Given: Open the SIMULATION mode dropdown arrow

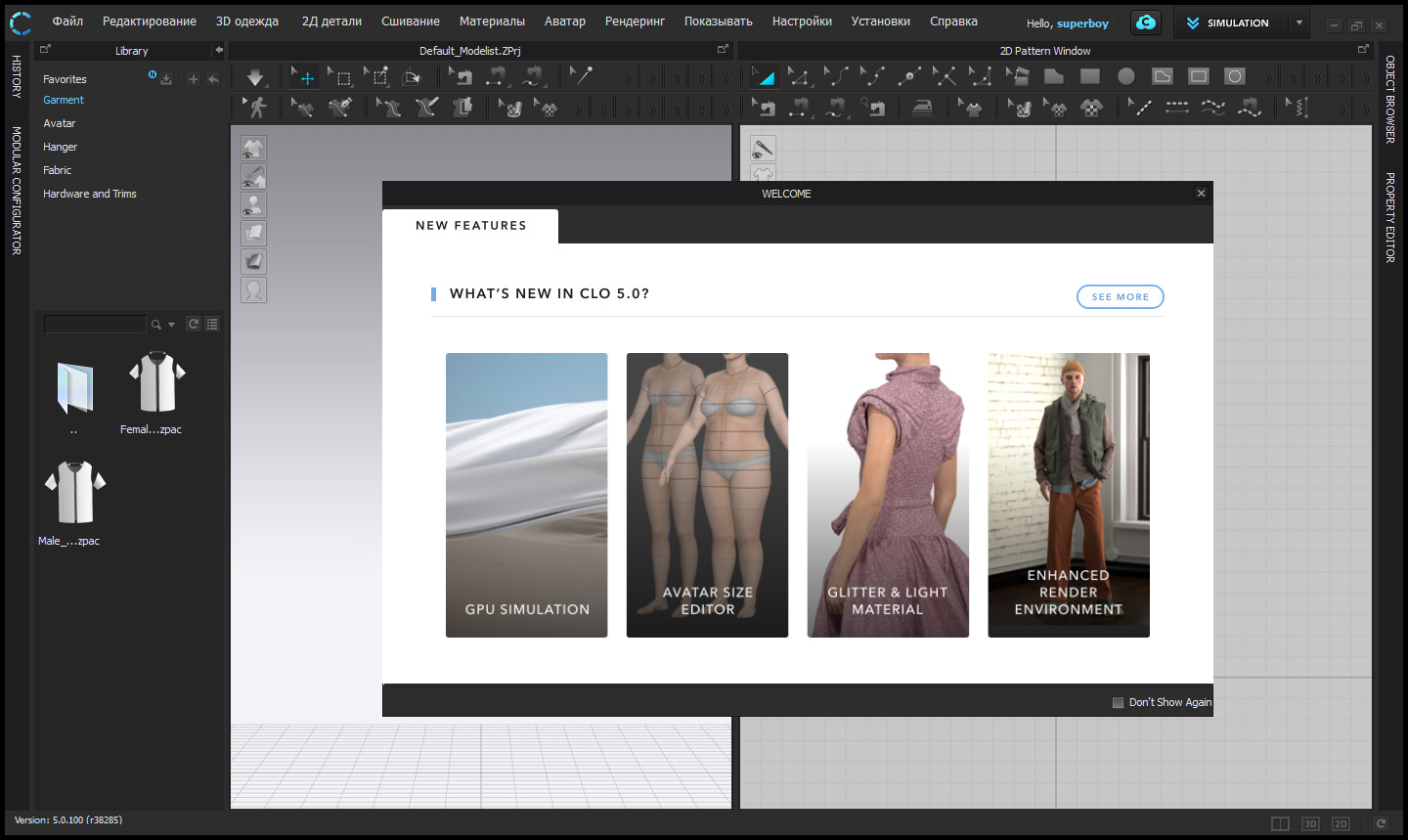Looking at the screenshot, I should click(1299, 22).
